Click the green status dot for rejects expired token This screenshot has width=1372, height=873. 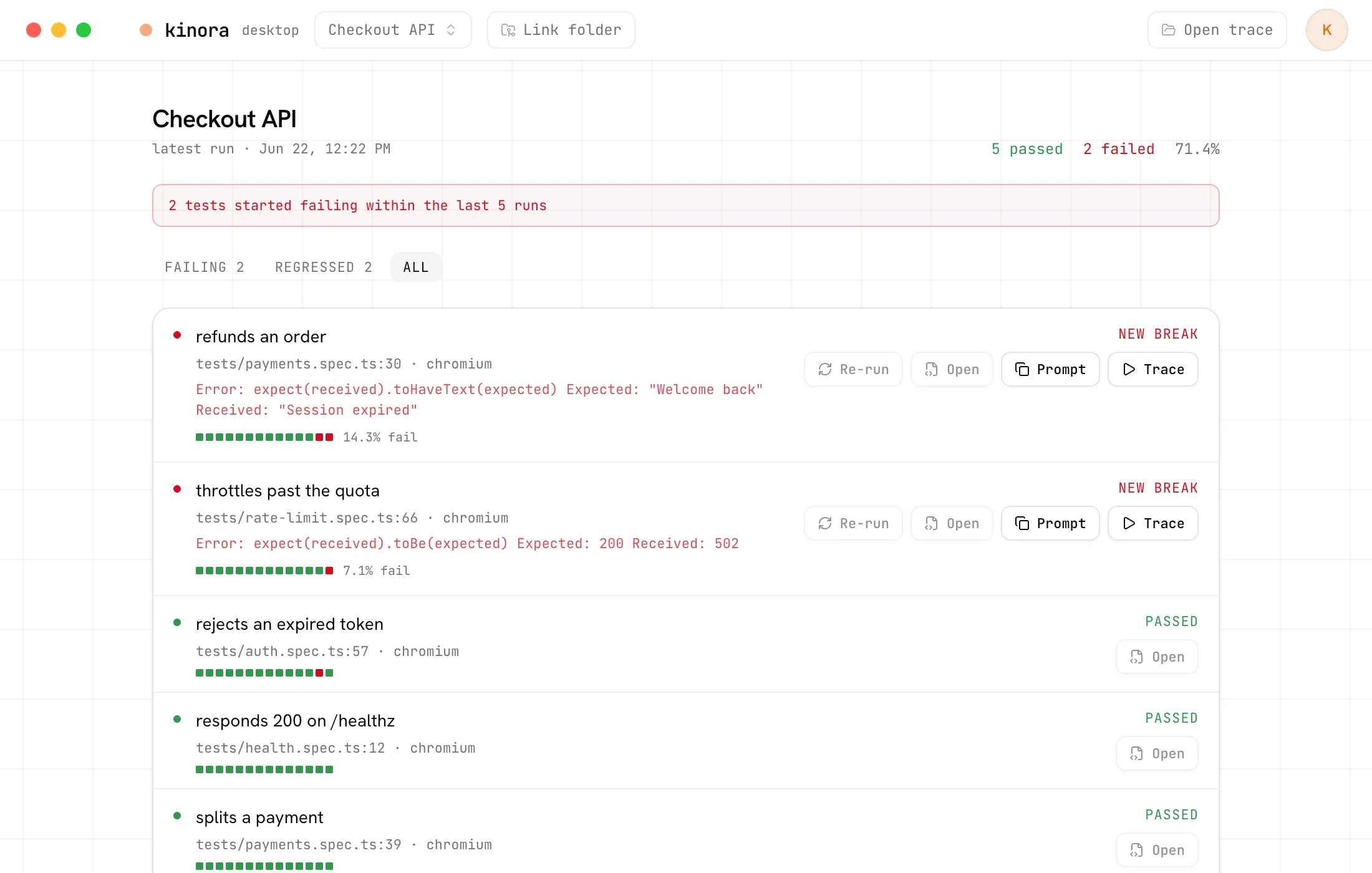pos(177,622)
